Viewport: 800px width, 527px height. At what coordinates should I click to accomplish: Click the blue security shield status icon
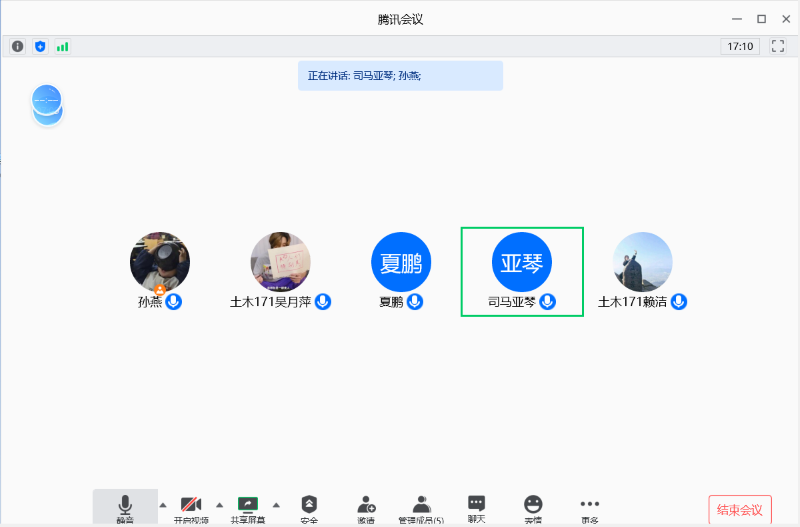tap(40, 46)
